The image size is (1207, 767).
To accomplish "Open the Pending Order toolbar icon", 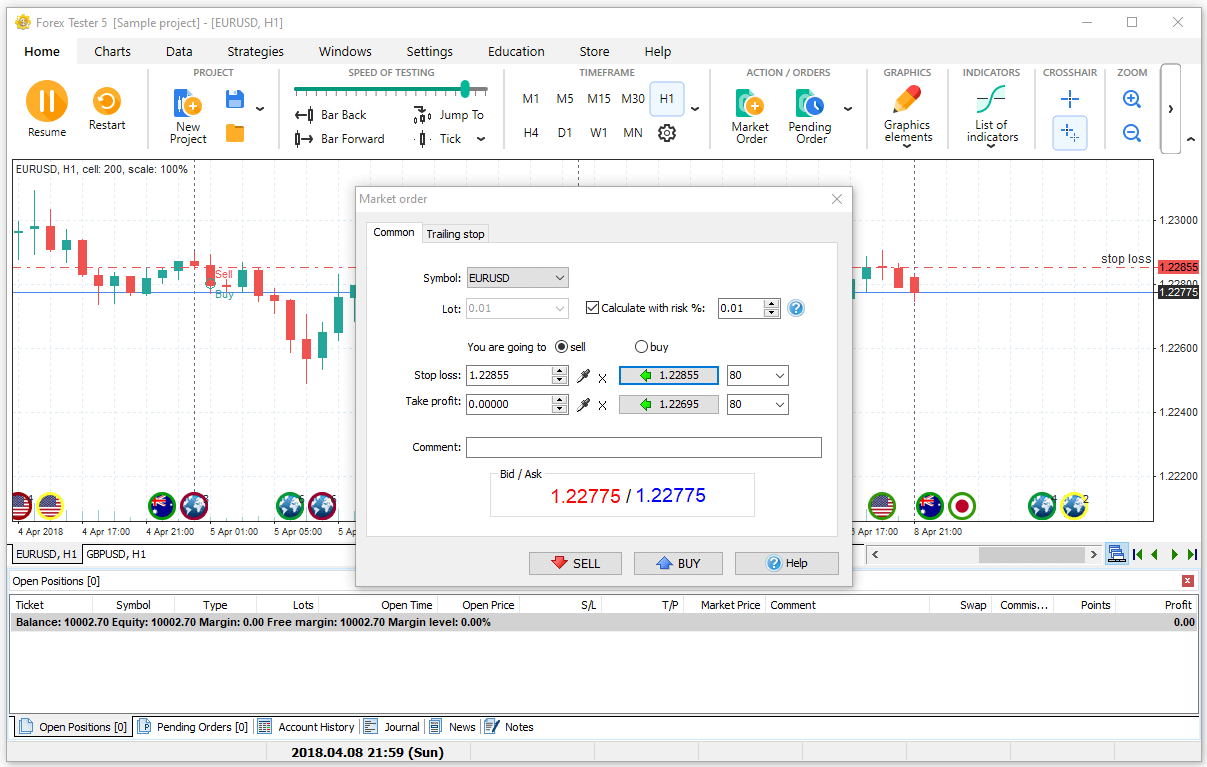I will 809,104.
